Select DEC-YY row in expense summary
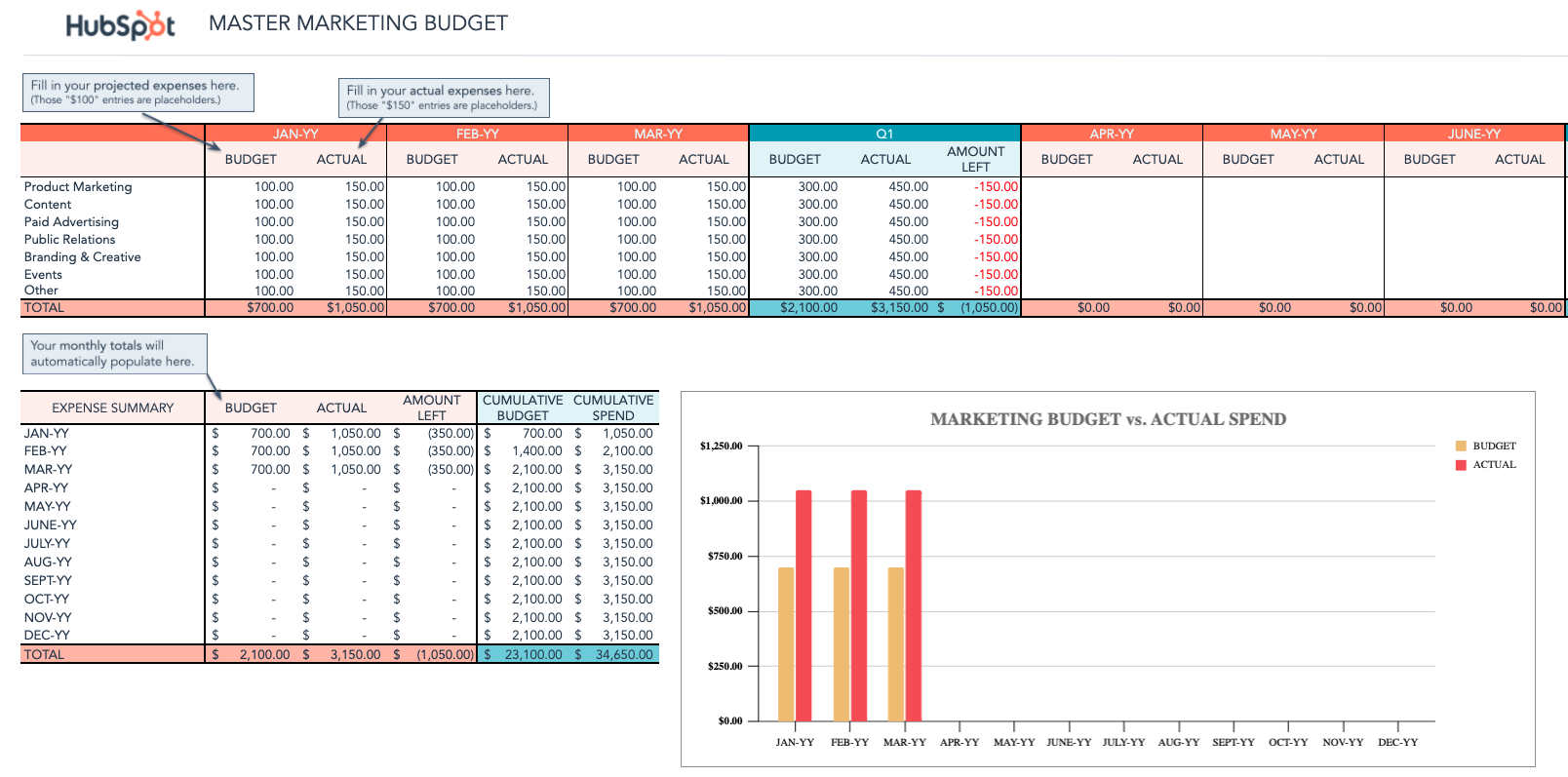Image resolution: width=1568 pixels, height=777 pixels. [339, 635]
